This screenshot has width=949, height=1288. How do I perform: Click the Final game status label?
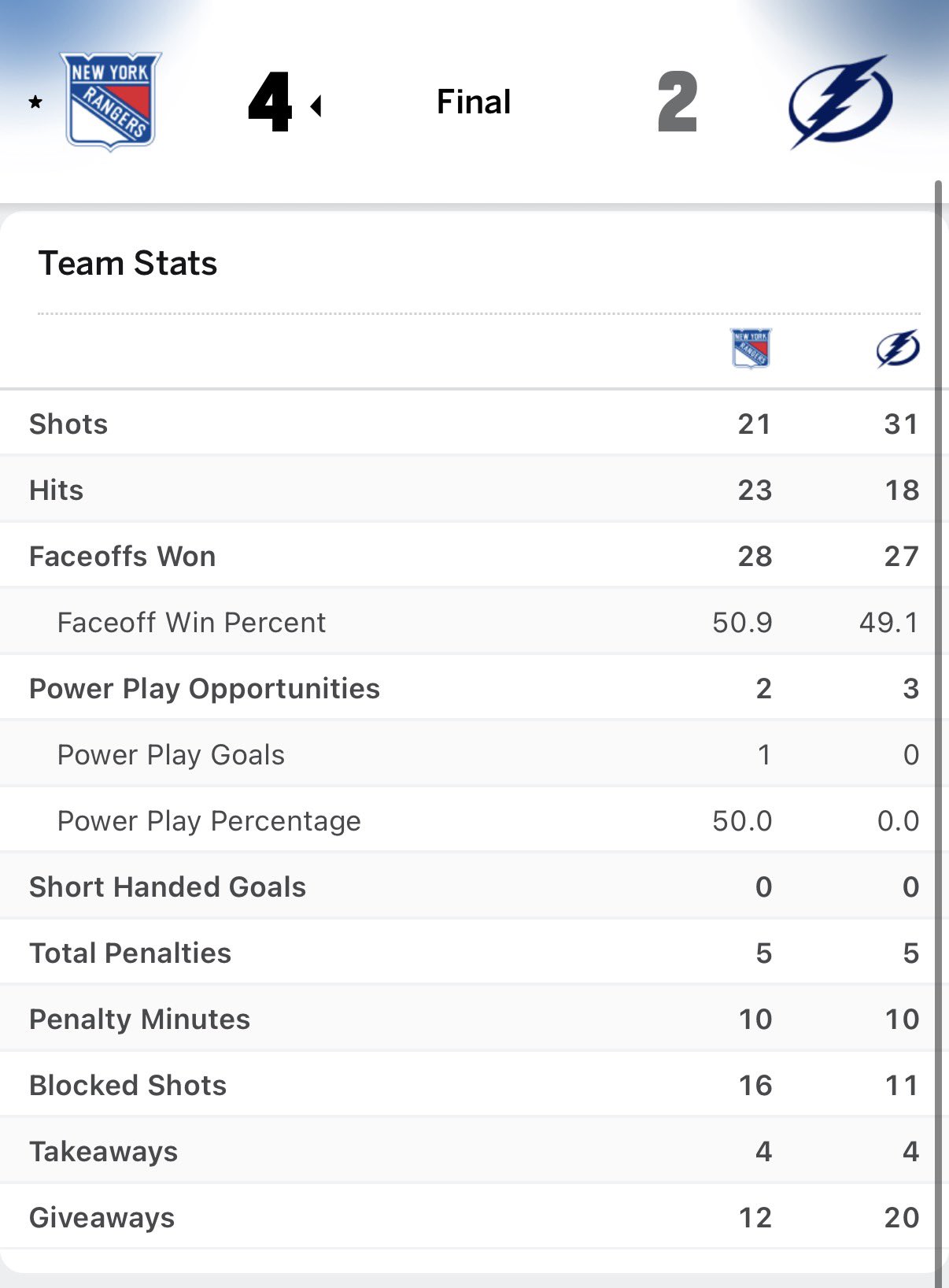pyautogui.click(x=474, y=102)
